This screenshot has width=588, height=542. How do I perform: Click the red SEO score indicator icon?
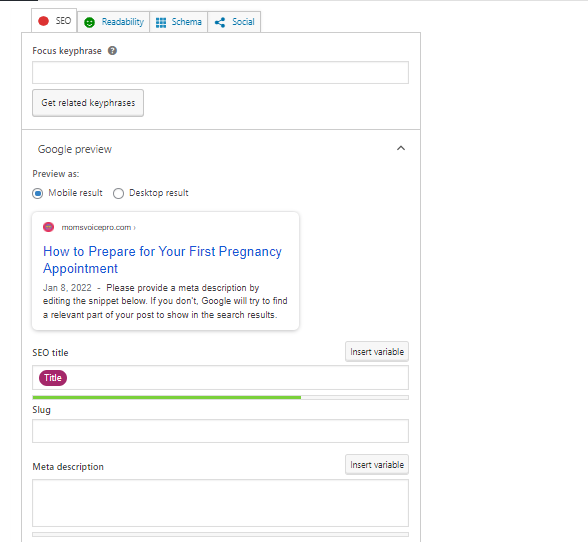(44, 21)
